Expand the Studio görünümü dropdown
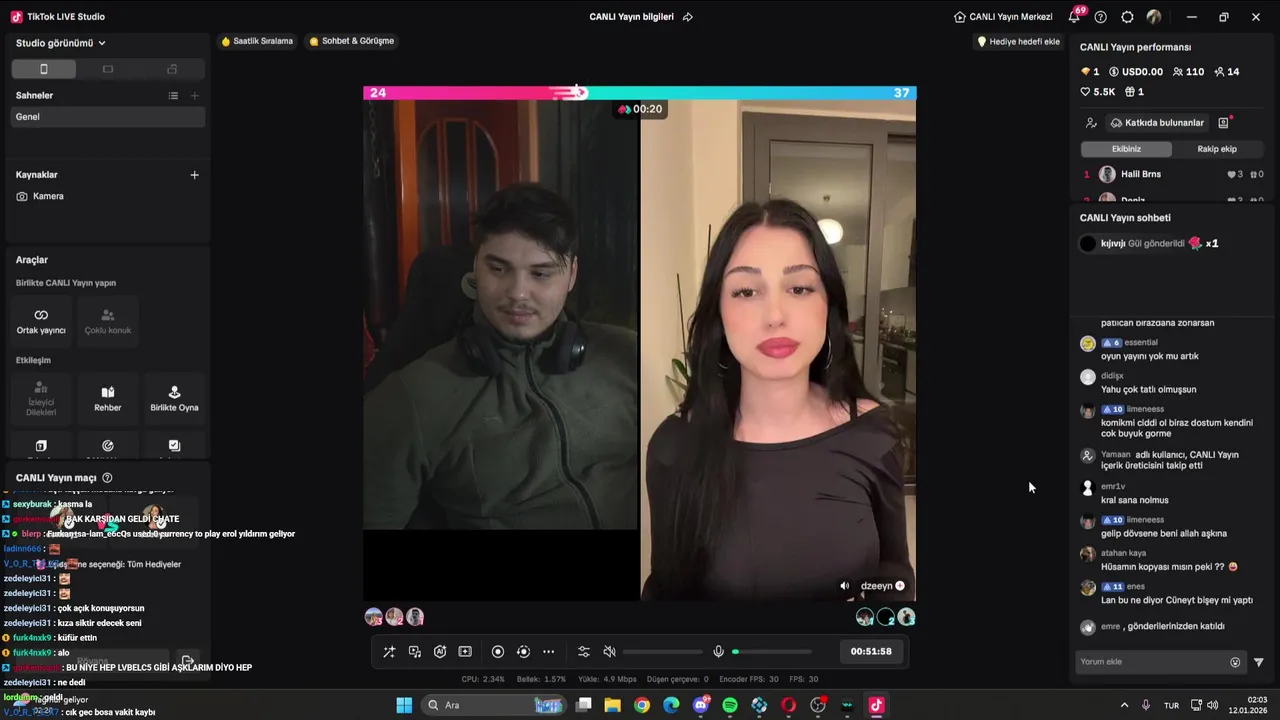This screenshot has height=720, width=1280. [61, 43]
